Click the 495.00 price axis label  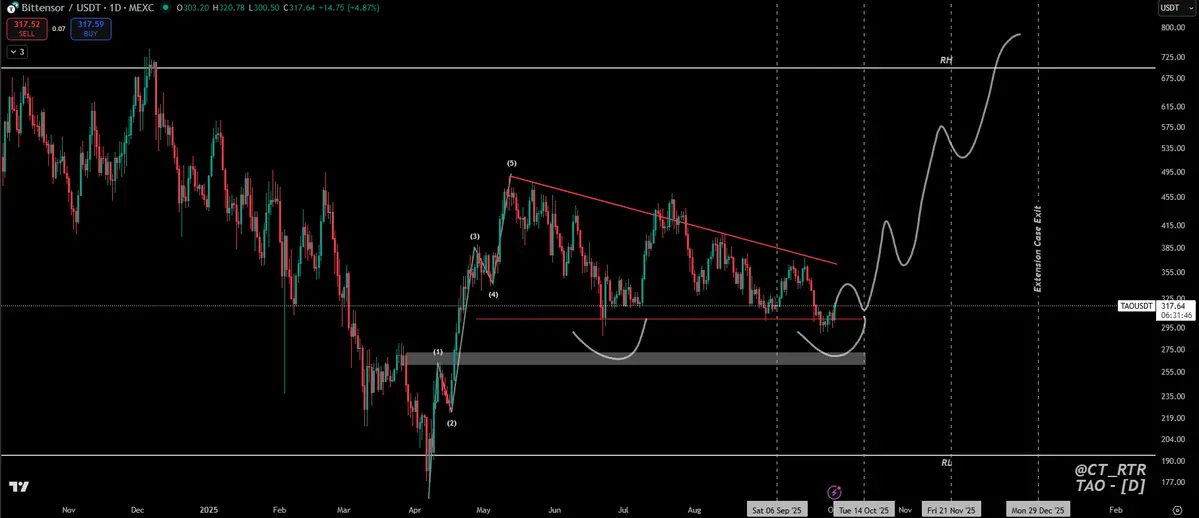[x=1171, y=173]
